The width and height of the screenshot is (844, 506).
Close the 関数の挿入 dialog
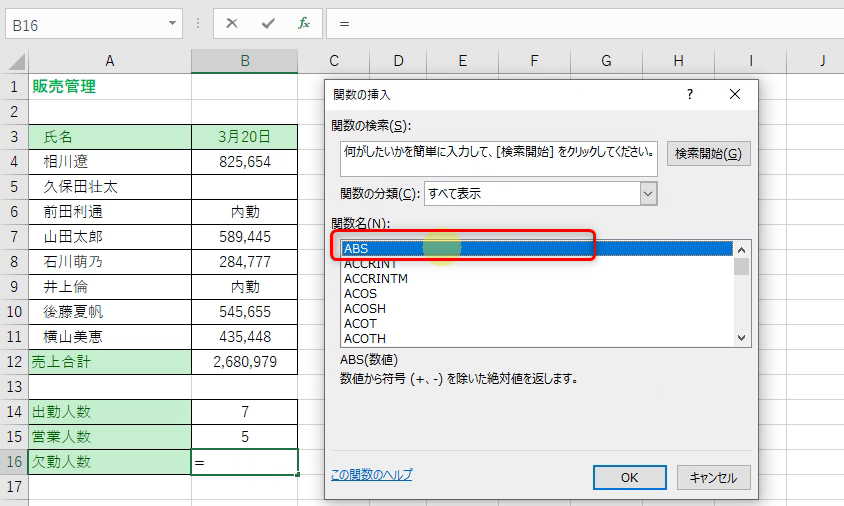pos(735,94)
